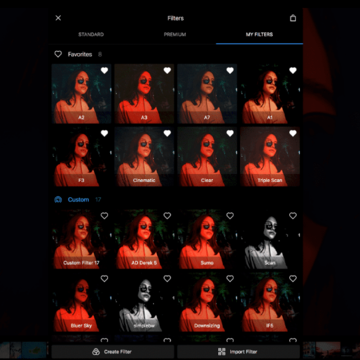Favorite the Downsizing filter heart
360x360 pixels.
(230, 278)
